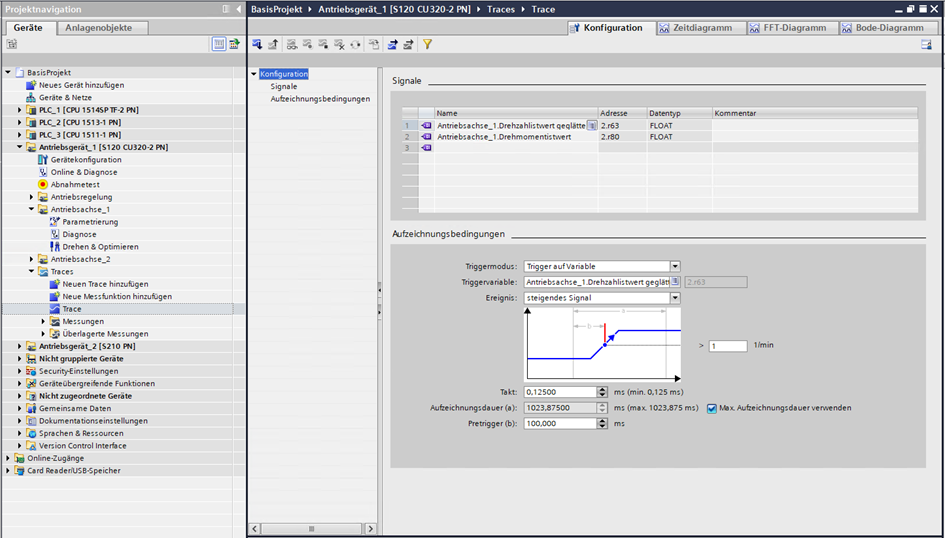Click the first download-to-device toolbar icon

257,45
